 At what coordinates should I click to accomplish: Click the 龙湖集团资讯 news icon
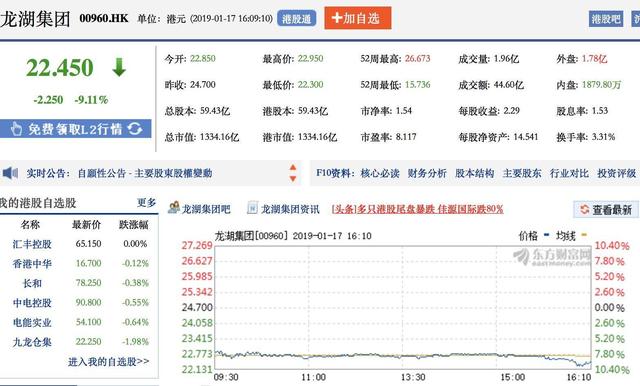(252, 208)
